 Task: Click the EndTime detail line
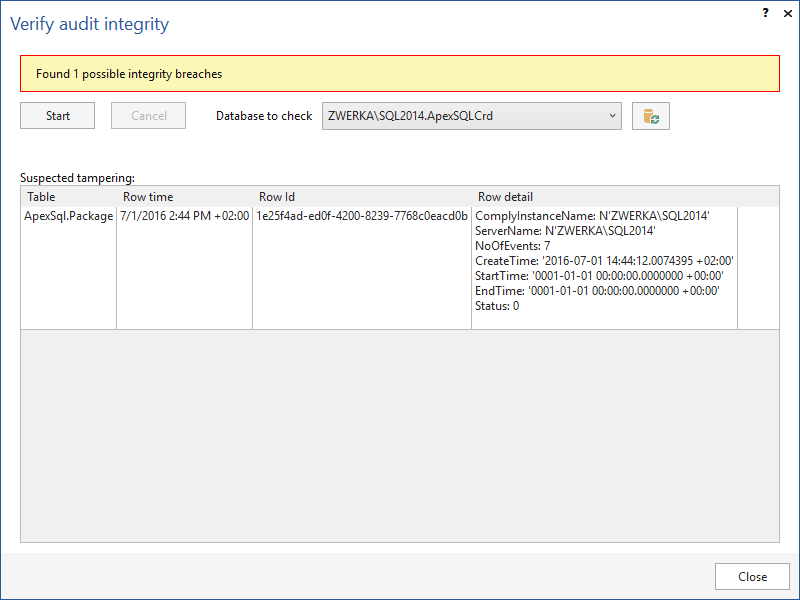(x=597, y=291)
